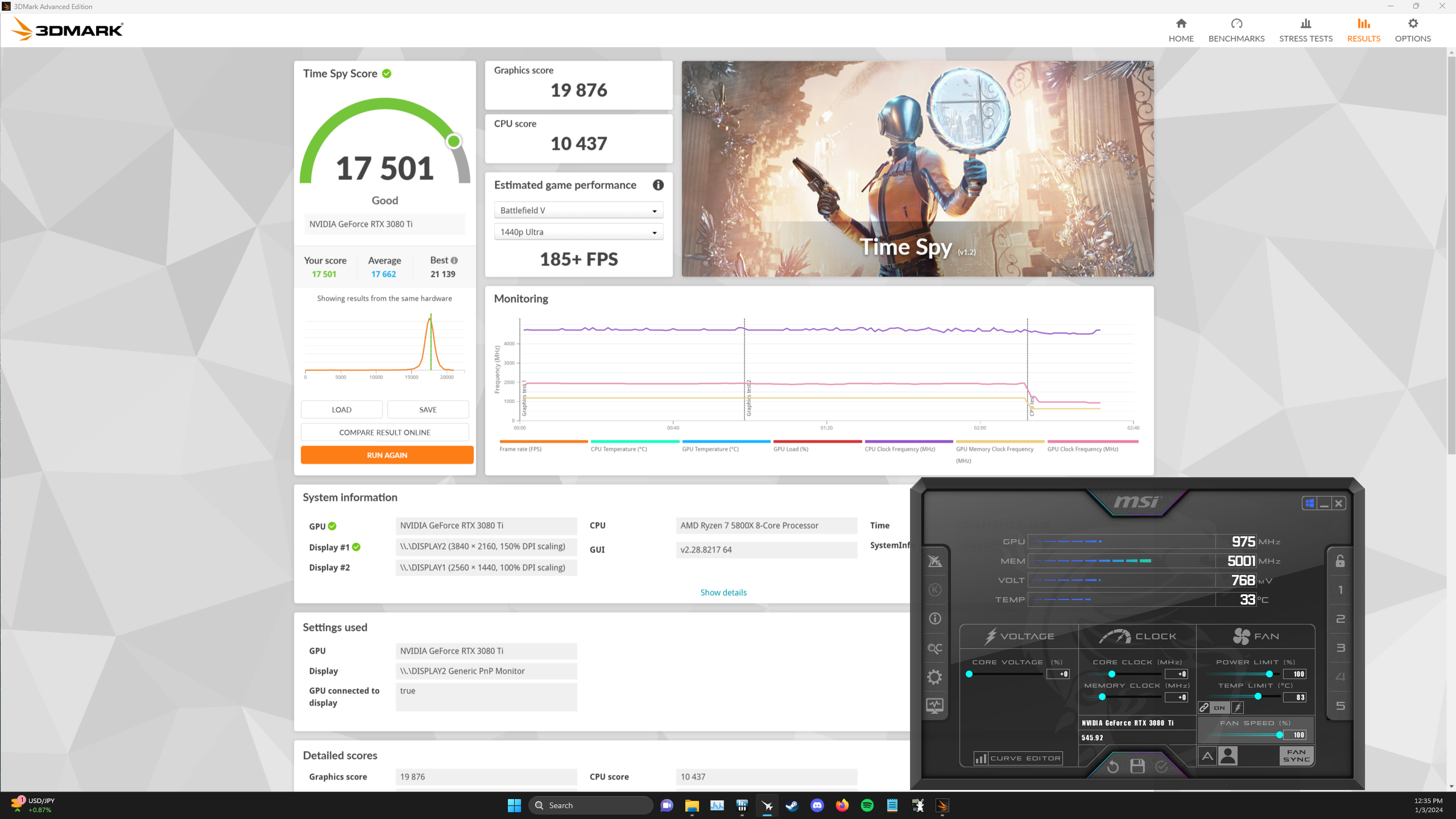Open the STRESS TESTS tab
Image resolution: width=1456 pixels, height=819 pixels.
[x=1306, y=30]
